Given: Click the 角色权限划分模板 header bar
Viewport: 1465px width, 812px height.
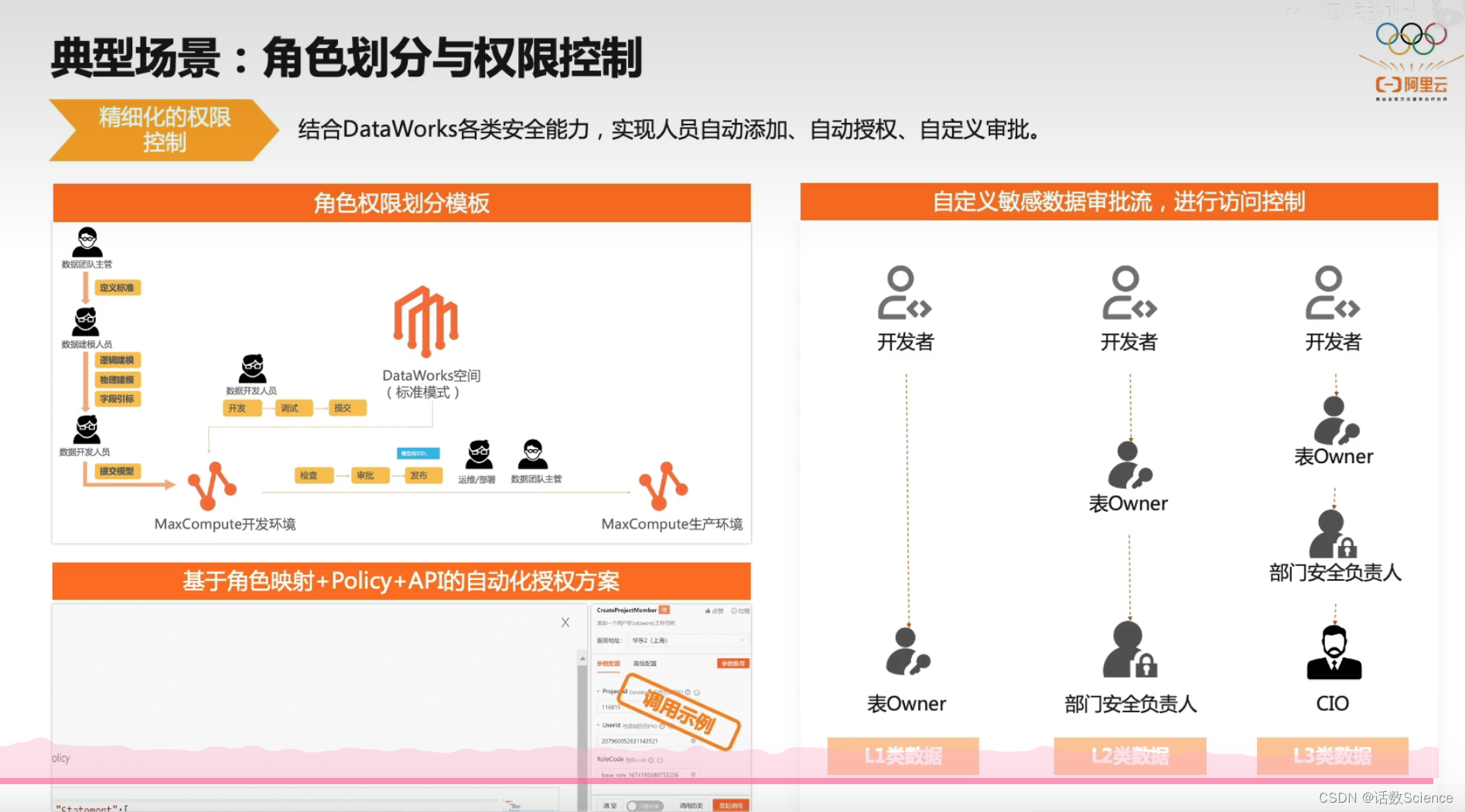Looking at the screenshot, I should [x=401, y=203].
